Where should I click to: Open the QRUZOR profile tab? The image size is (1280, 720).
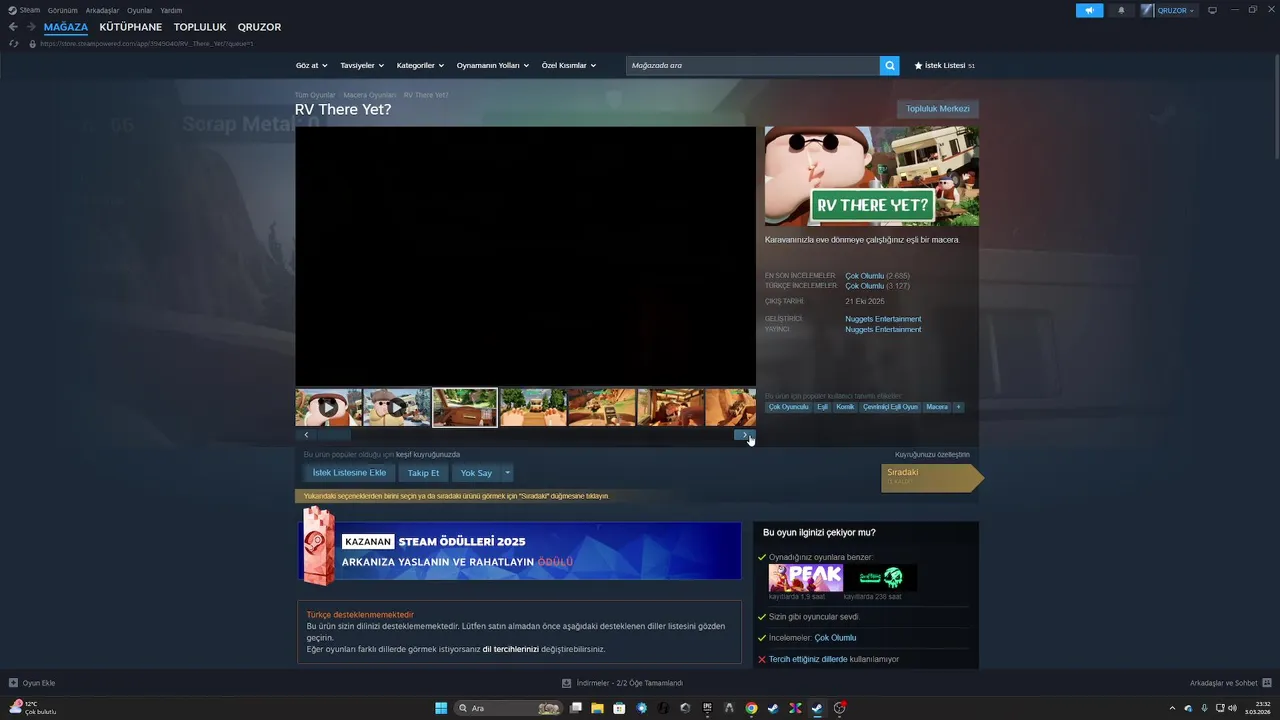click(x=259, y=27)
